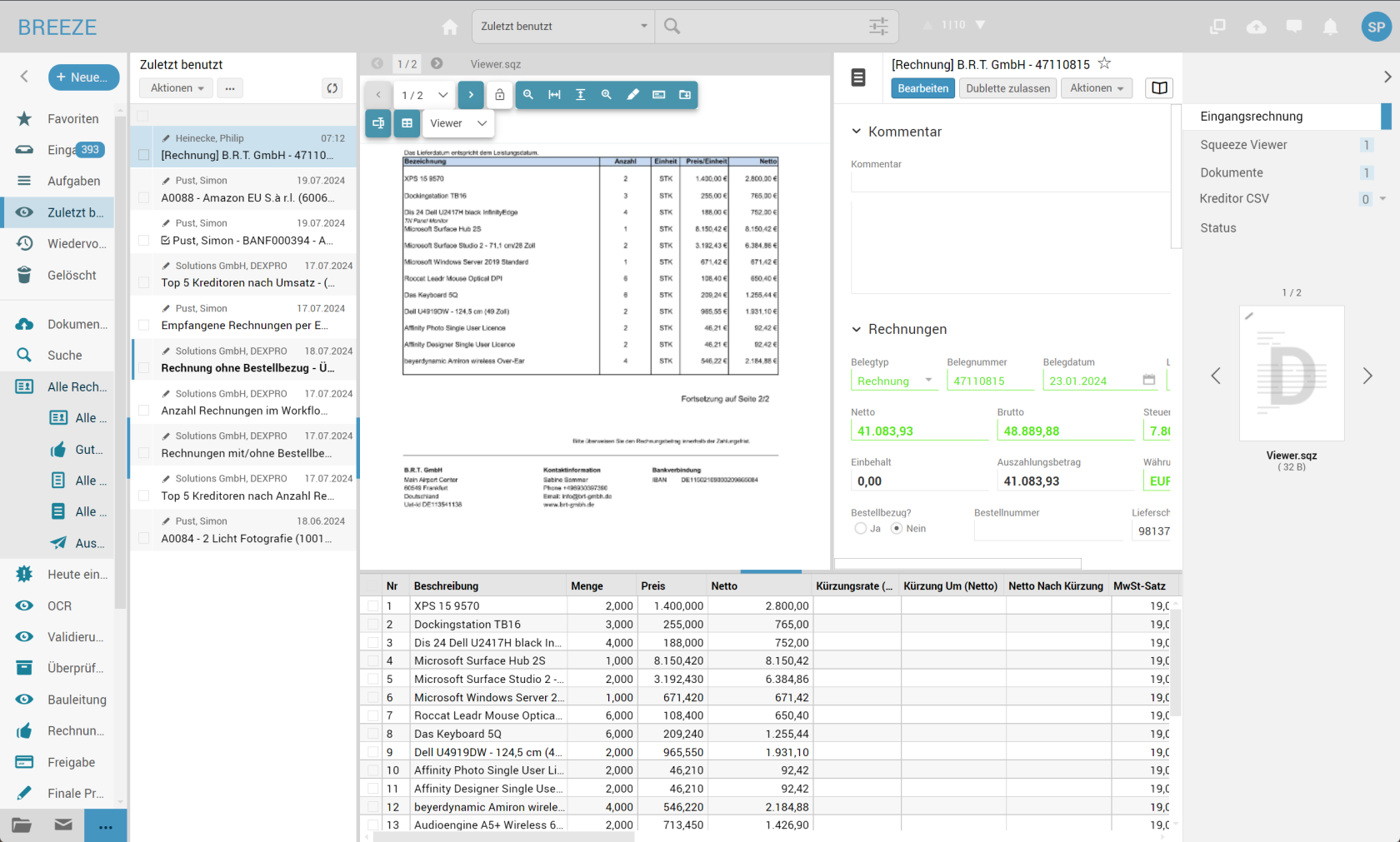Open Favoriten in the left sidebar
This screenshot has height=842, width=1400.
[x=72, y=119]
